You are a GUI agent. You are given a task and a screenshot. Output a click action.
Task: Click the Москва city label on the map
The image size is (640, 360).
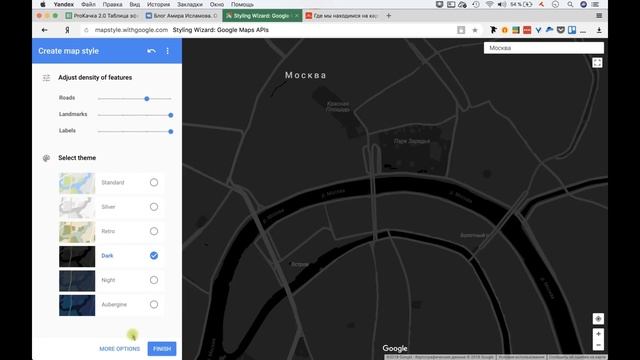[x=305, y=75]
